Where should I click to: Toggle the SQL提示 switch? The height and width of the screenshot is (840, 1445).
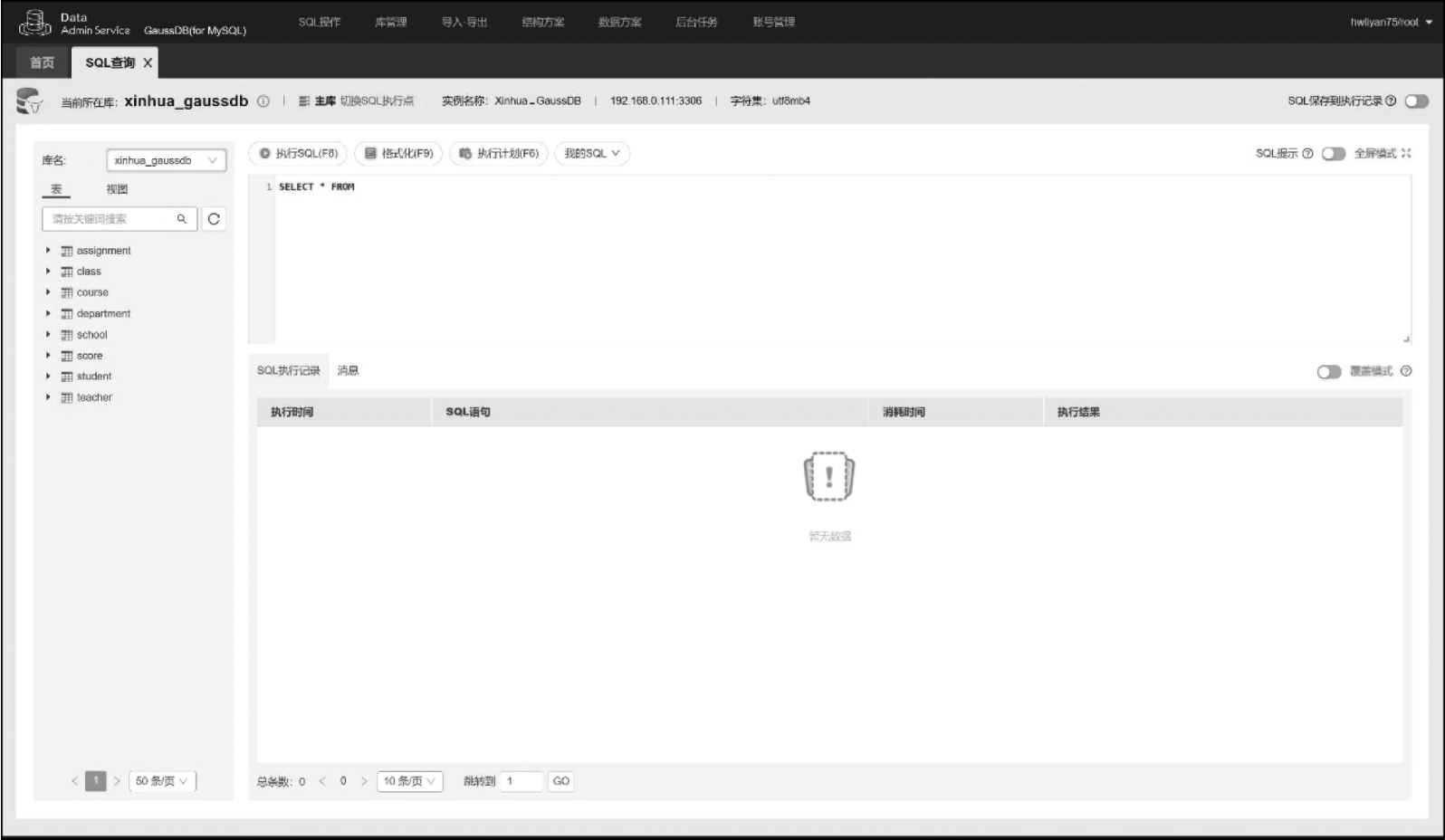pyautogui.click(x=1334, y=154)
